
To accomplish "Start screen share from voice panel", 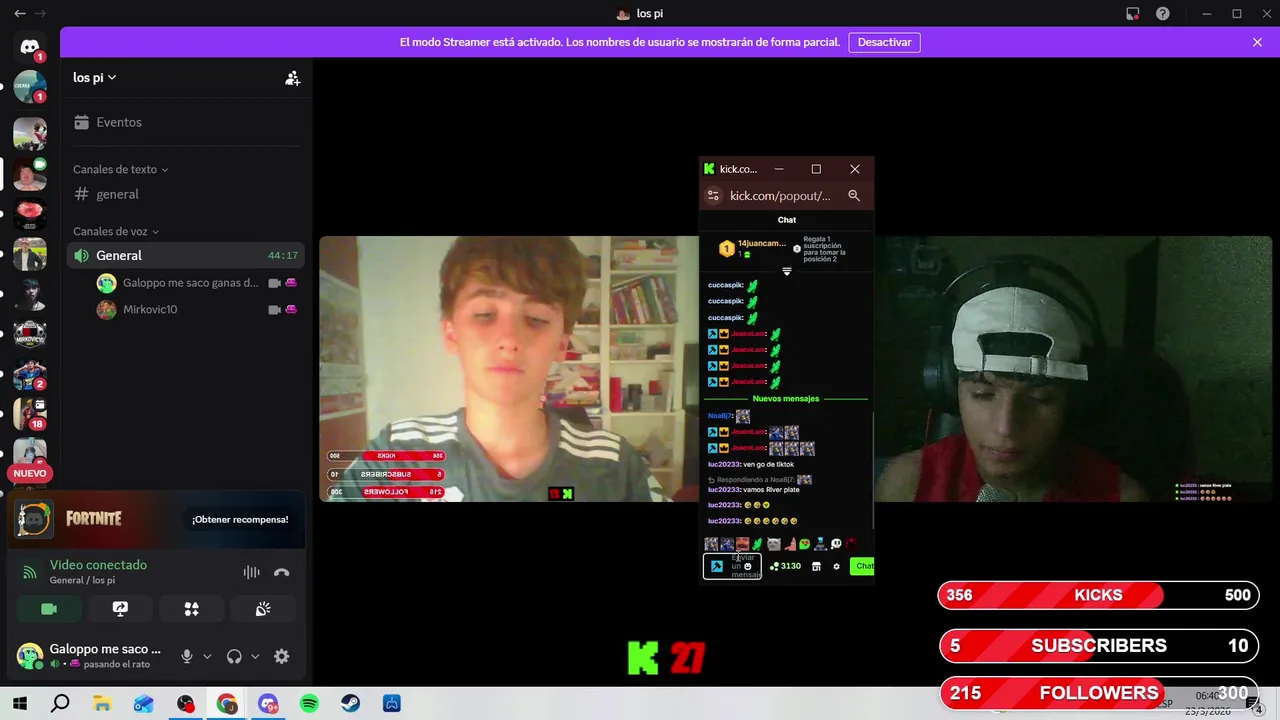I will (x=120, y=608).
